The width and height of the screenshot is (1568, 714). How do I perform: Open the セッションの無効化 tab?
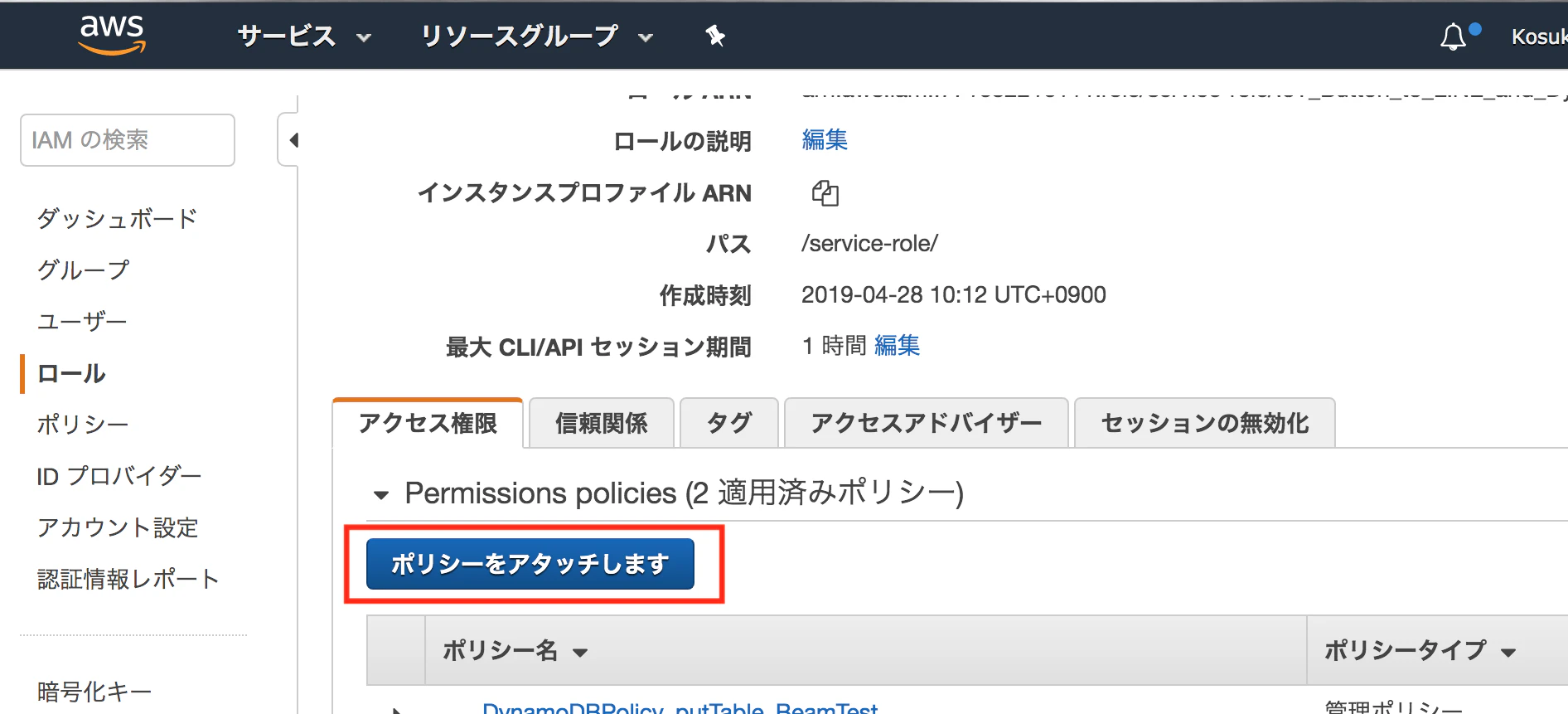coord(1204,423)
